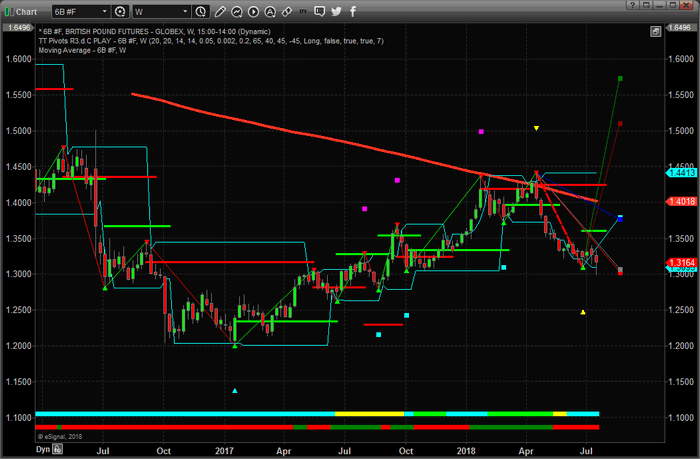
Task: Click the icon next to Dyn
Action: 58,449
